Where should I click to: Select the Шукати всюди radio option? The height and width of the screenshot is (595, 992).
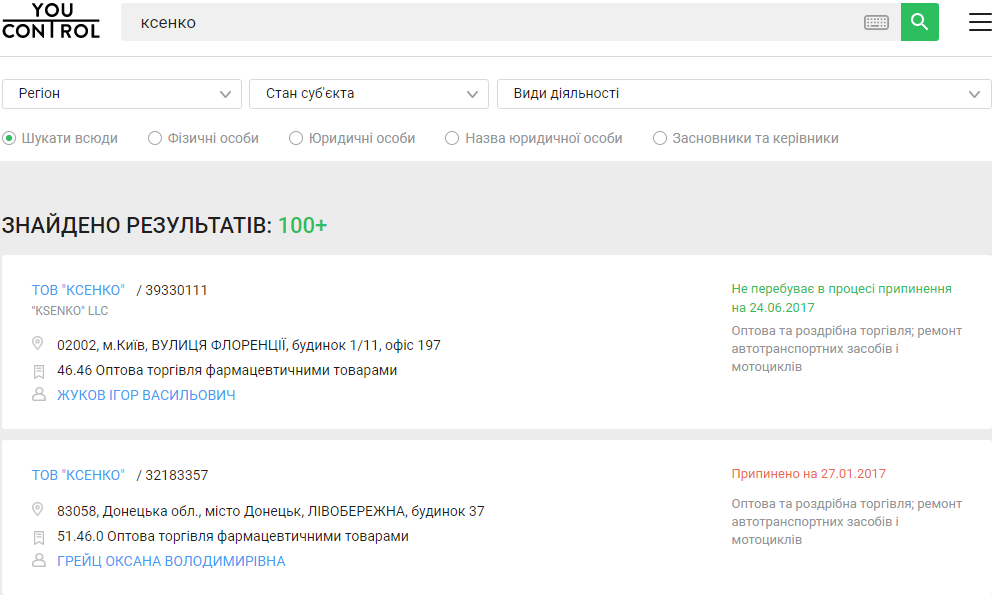pos(9,138)
